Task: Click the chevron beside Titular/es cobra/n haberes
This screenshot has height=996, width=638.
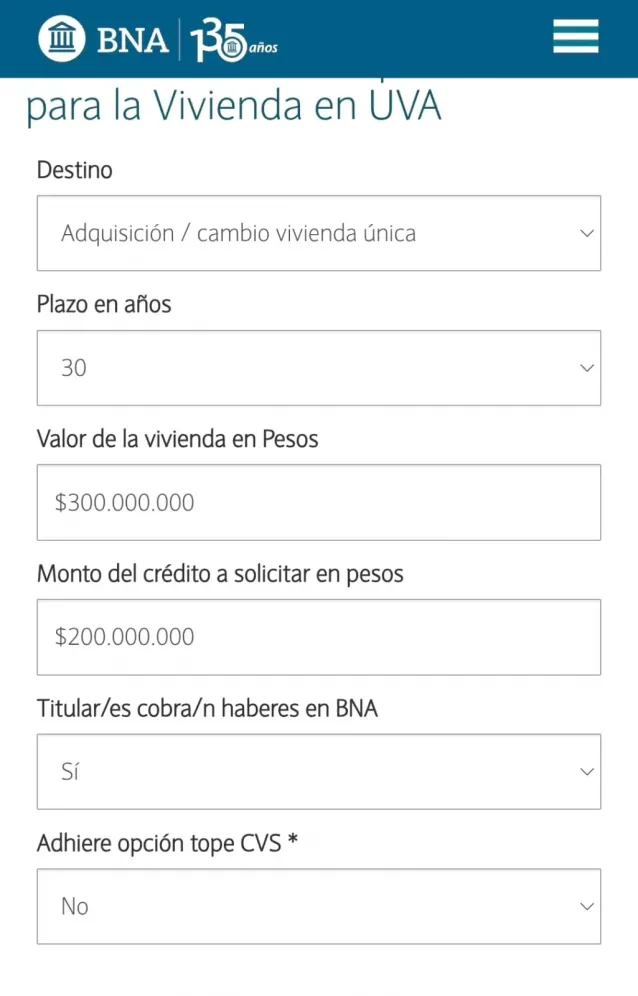Action: 587,771
